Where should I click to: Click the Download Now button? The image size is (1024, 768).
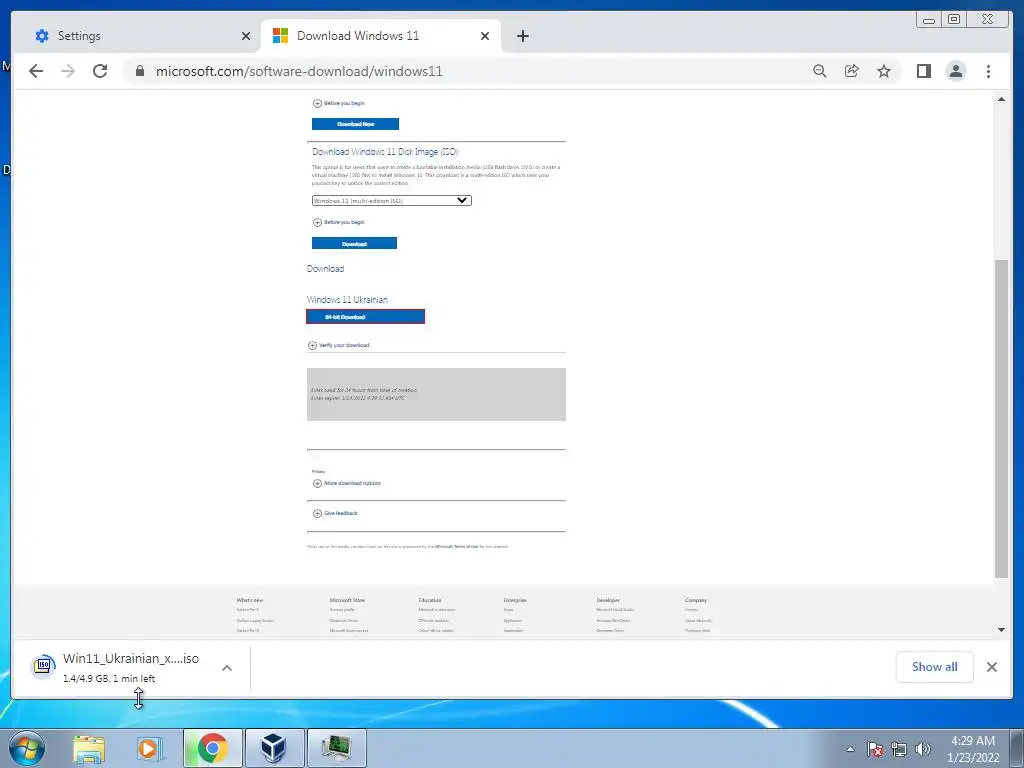355,124
